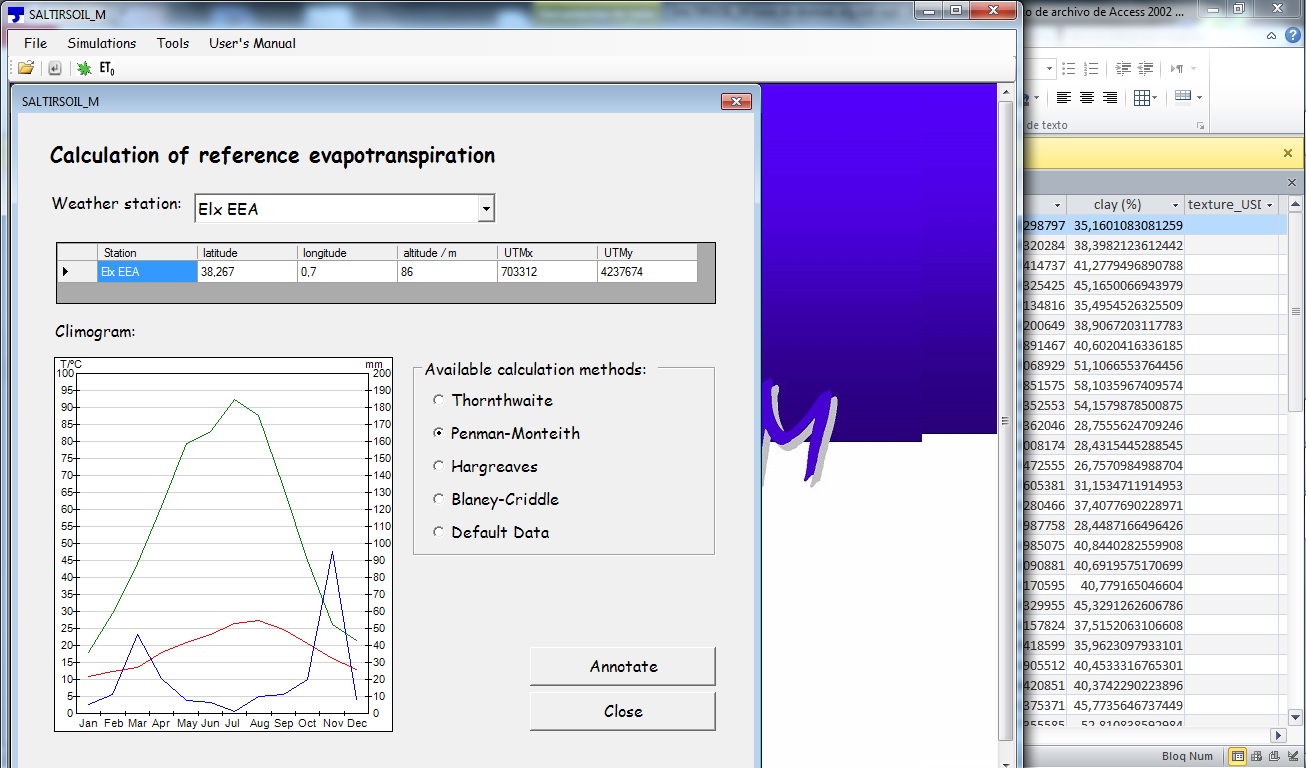Click the Annotate button

[x=623, y=666]
